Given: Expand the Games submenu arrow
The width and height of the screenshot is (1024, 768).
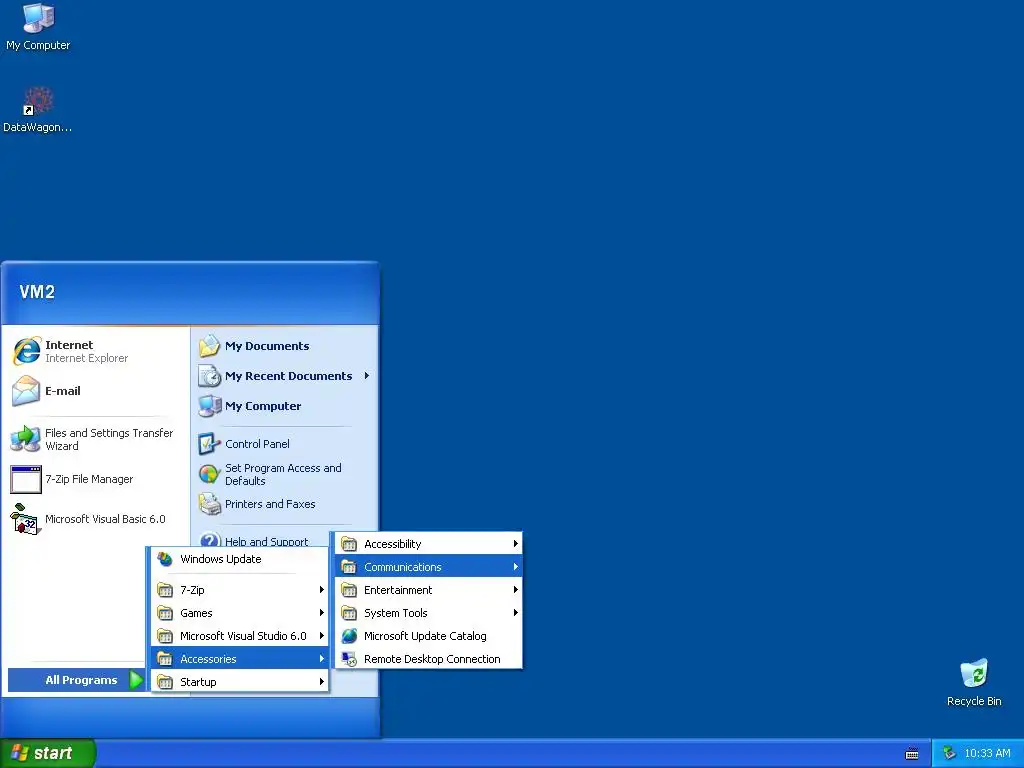Looking at the screenshot, I should coord(321,613).
